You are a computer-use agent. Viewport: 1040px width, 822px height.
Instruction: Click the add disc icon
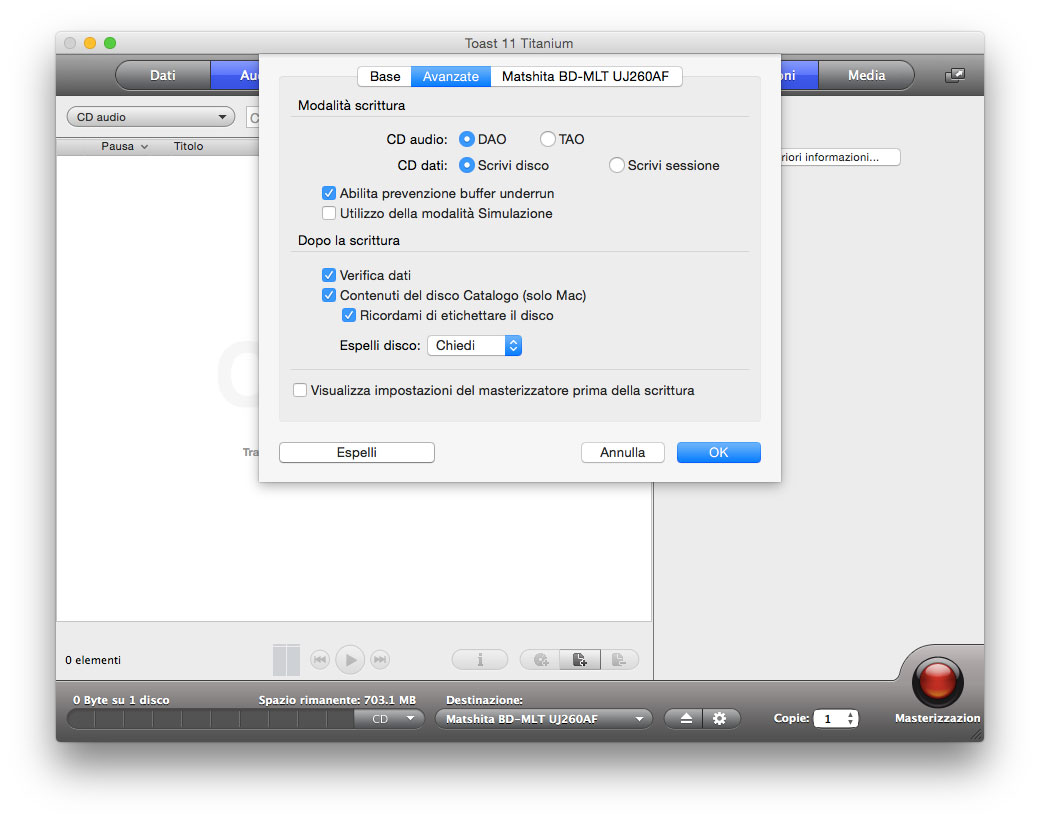pyautogui.click(x=541, y=659)
